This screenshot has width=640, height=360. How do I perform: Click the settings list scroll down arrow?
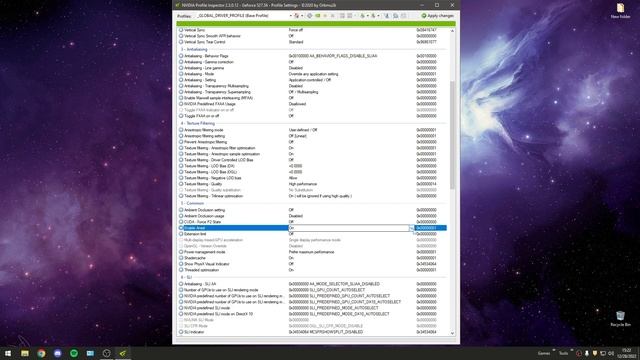pyautogui.click(x=452, y=333)
